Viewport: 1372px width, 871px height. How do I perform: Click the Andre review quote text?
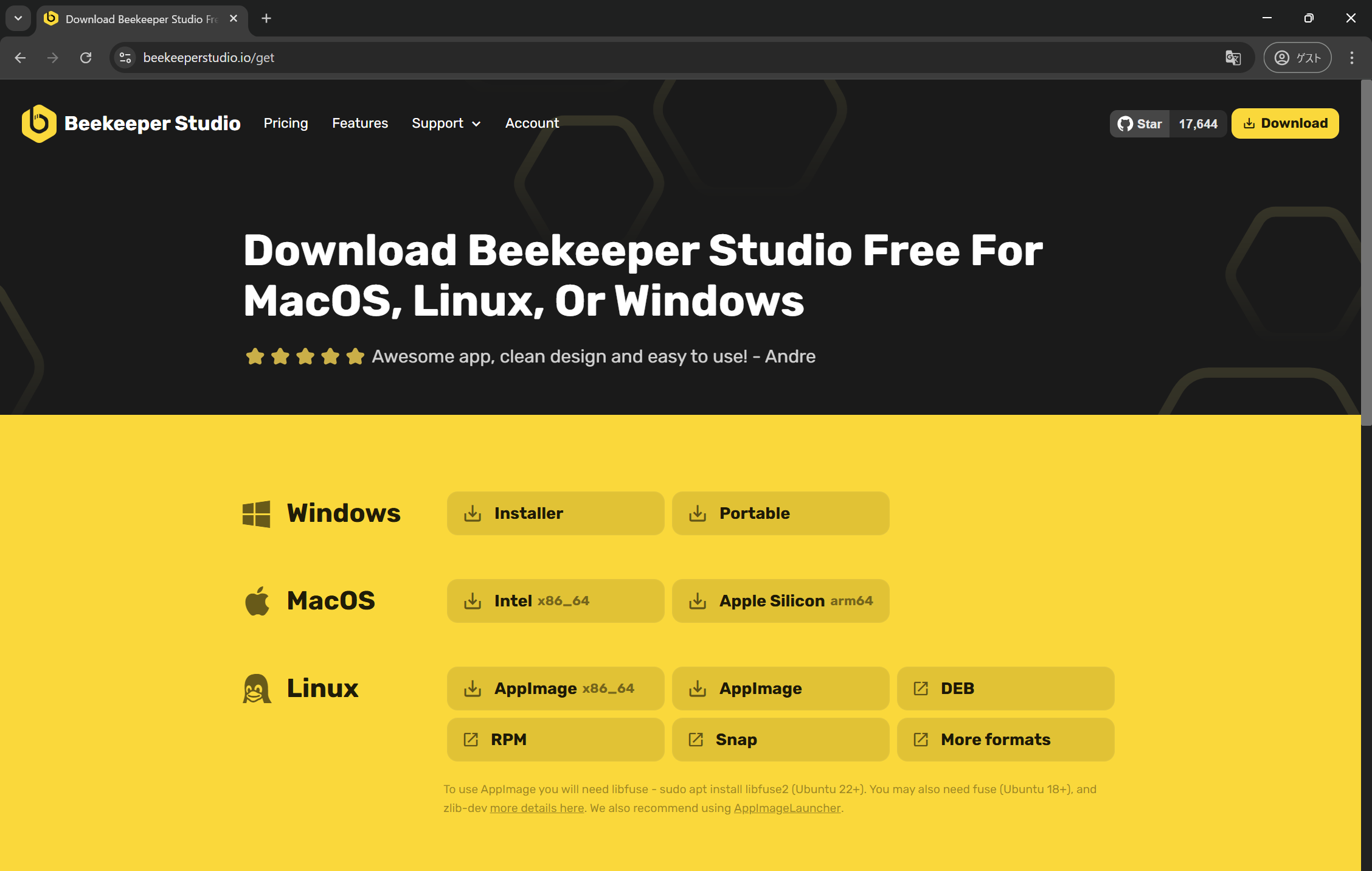(x=594, y=356)
